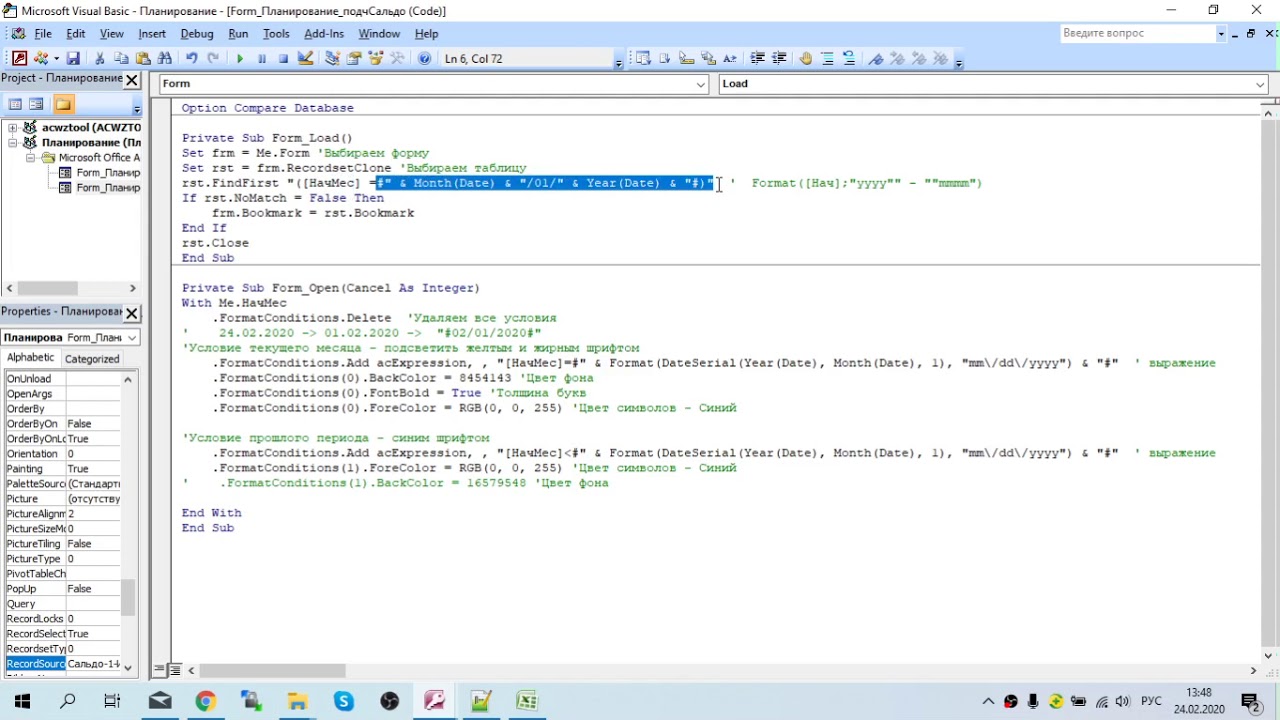Select the RecordSource property row

[63, 664]
